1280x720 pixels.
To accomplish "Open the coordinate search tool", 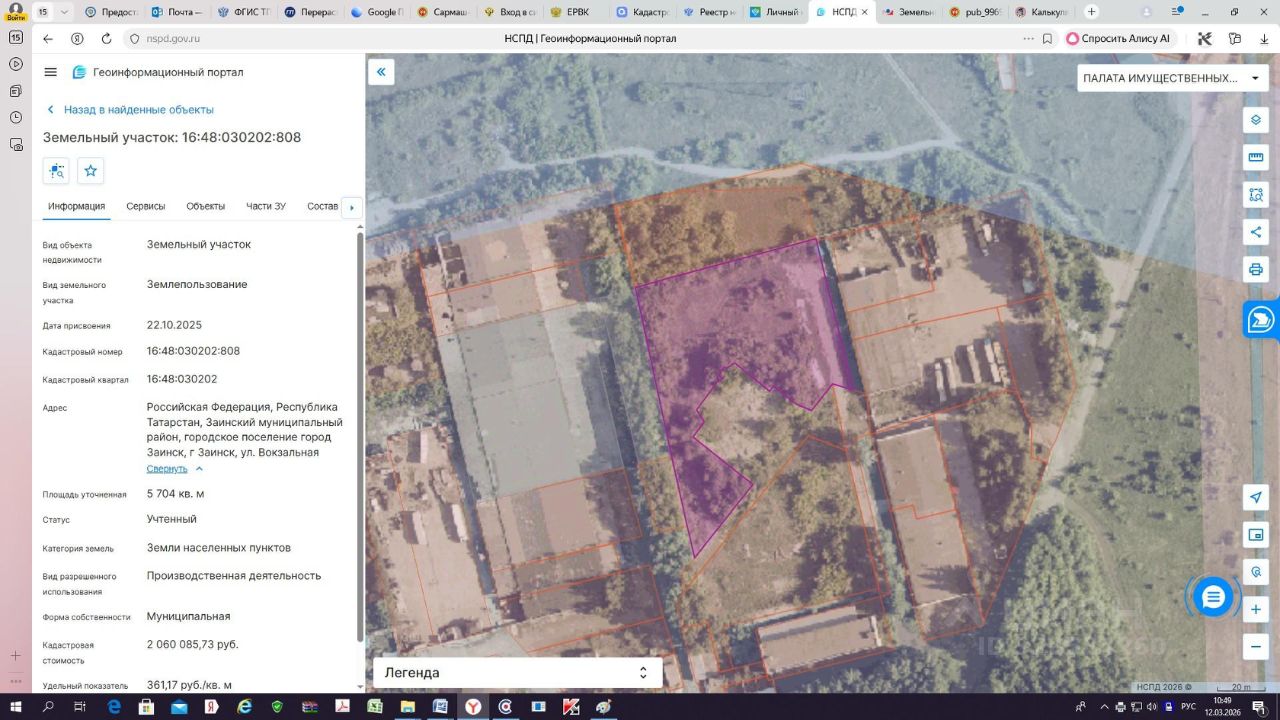I will (1256, 572).
